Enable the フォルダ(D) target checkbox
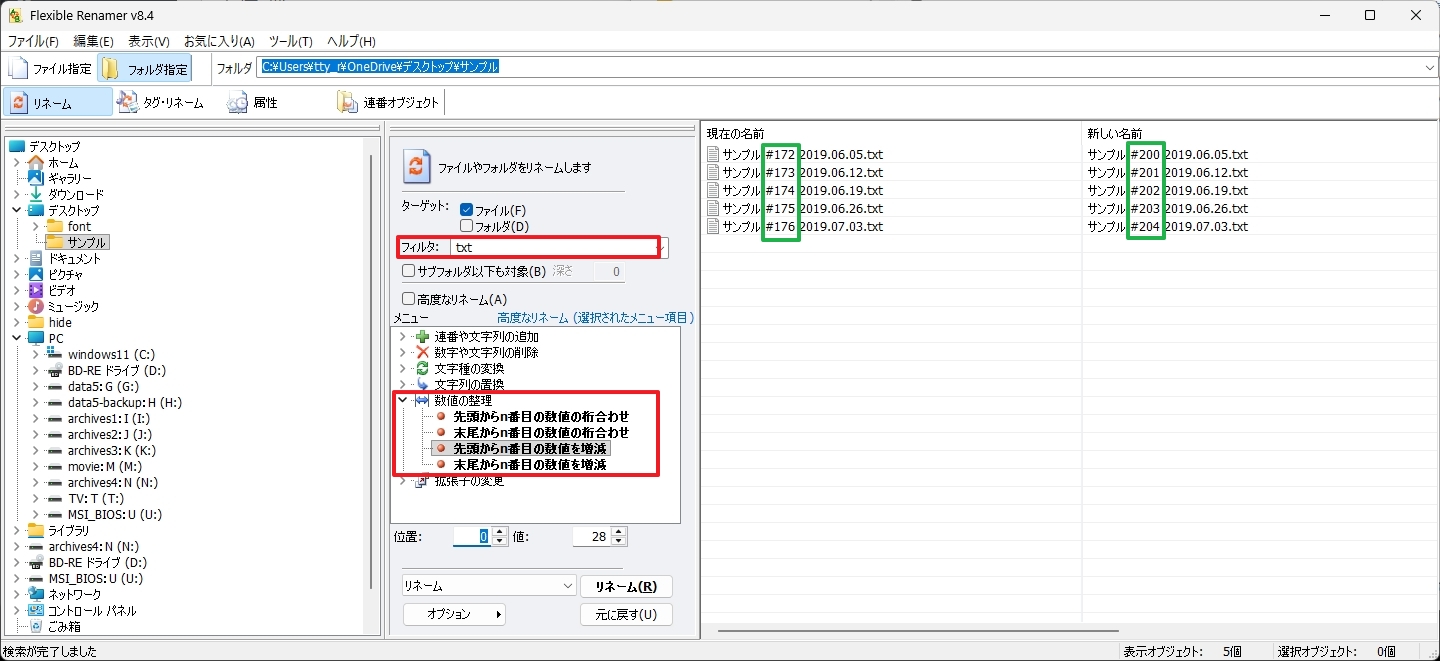The image size is (1440, 661). click(x=466, y=226)
